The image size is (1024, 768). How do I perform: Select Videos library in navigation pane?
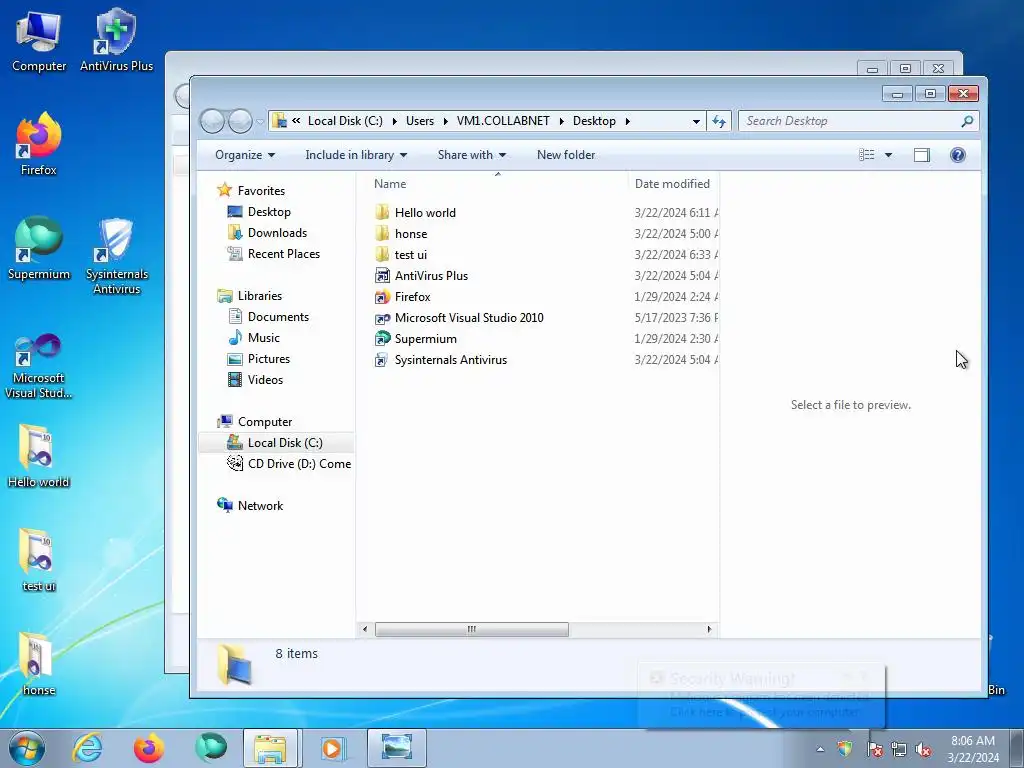pos(265,379)
